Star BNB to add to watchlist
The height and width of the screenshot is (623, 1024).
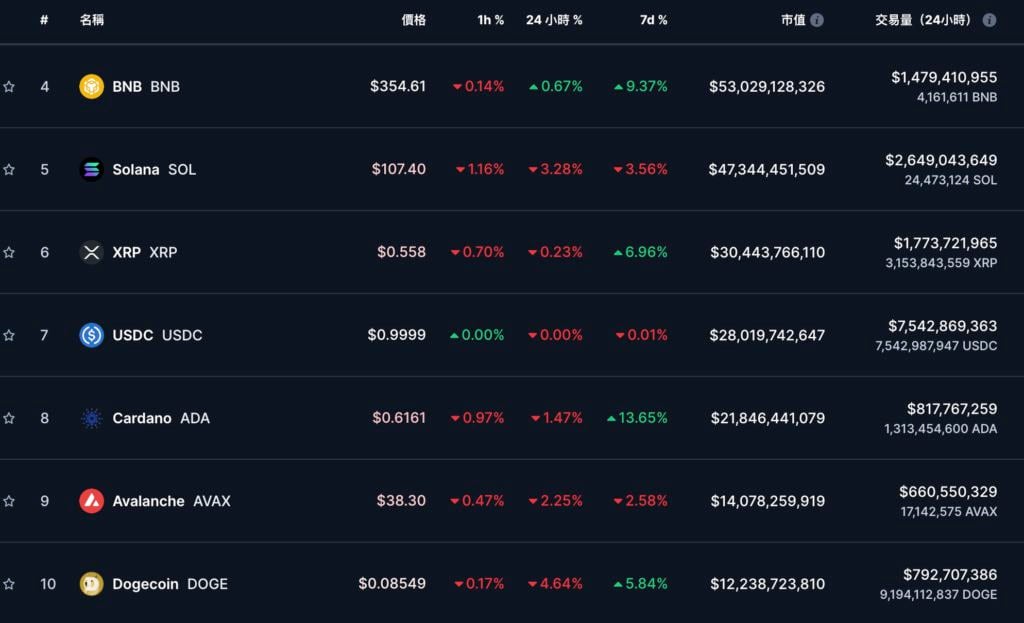pyautogui.click(x=9, y=87)
